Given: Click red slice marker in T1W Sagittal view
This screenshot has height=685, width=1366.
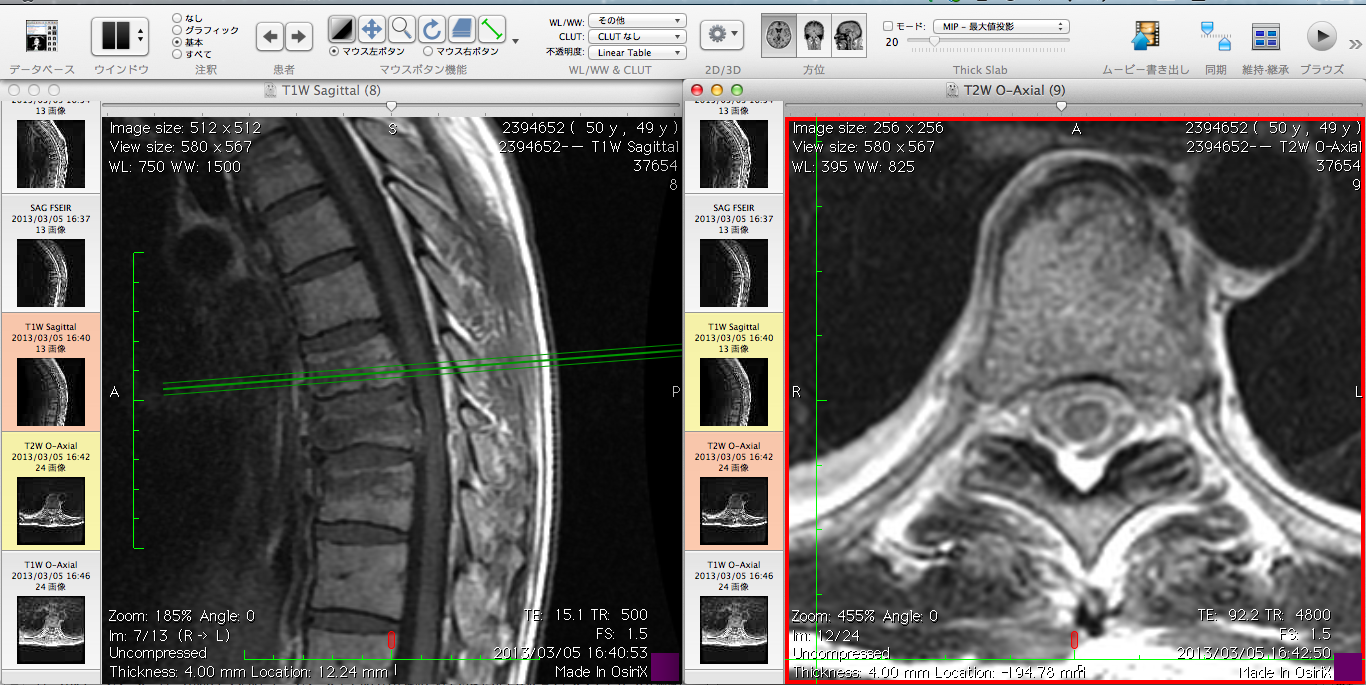Looking at the screenshot, I should (391, 640).
